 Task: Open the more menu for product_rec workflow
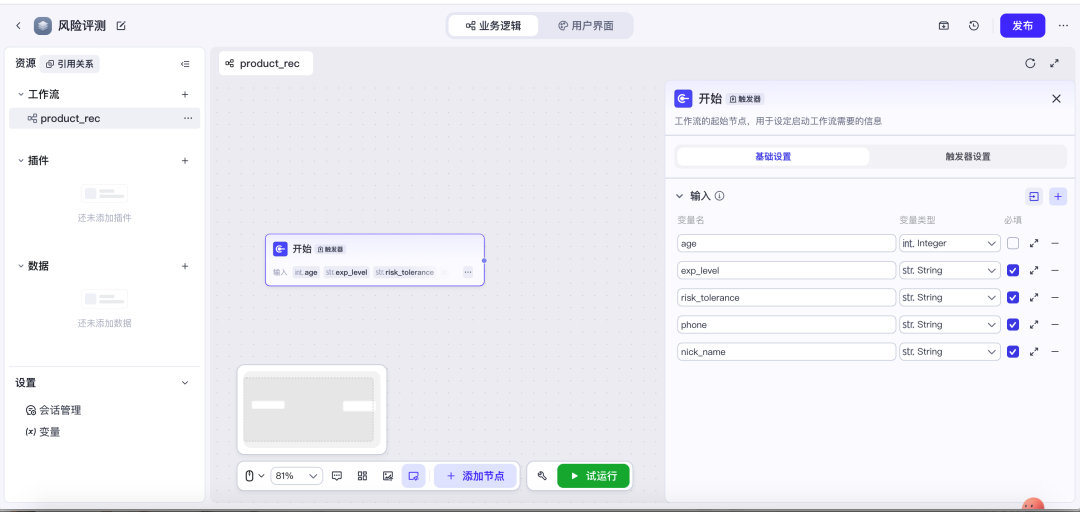pyautogui.click(x=187, y=119)
